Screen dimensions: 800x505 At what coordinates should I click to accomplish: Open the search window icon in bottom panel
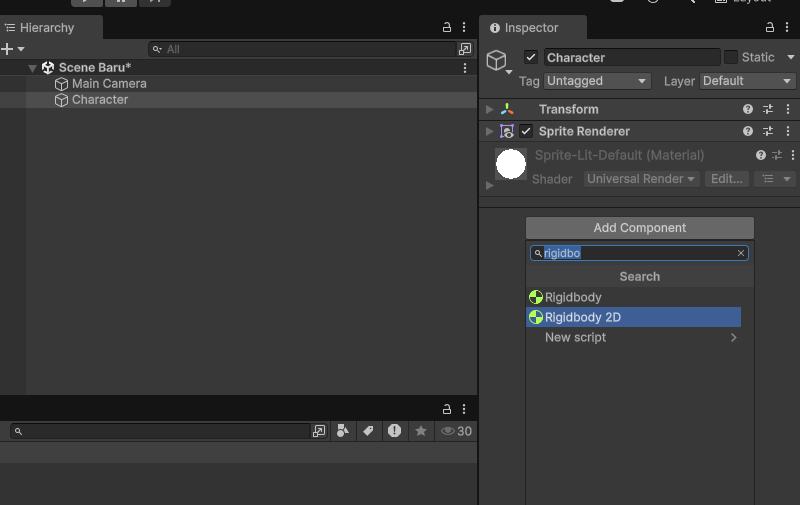pos(319,432)
